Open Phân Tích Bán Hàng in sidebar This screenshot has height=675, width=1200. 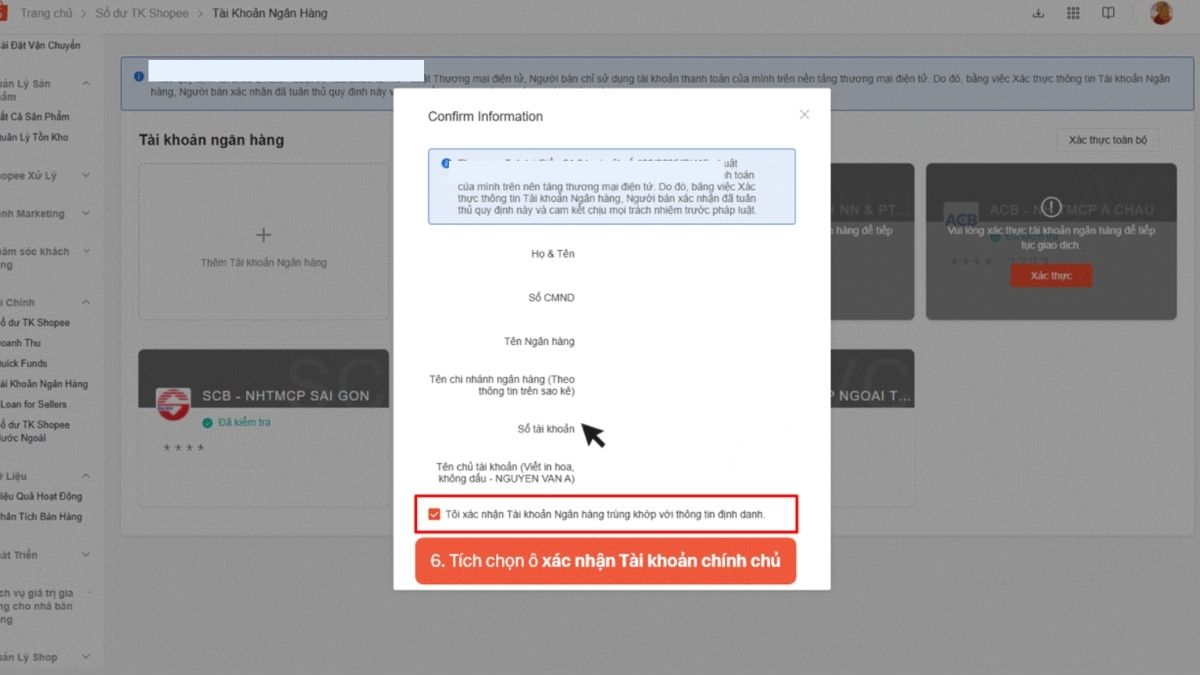[41, 517]
